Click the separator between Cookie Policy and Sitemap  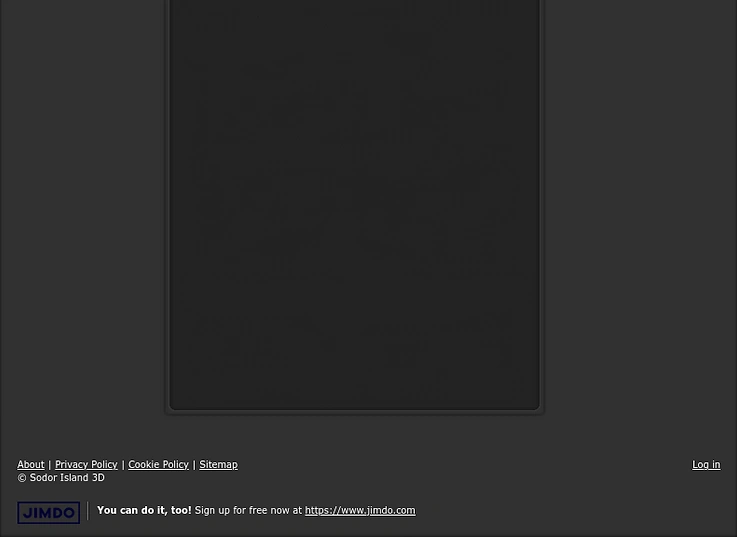[194, 465]
